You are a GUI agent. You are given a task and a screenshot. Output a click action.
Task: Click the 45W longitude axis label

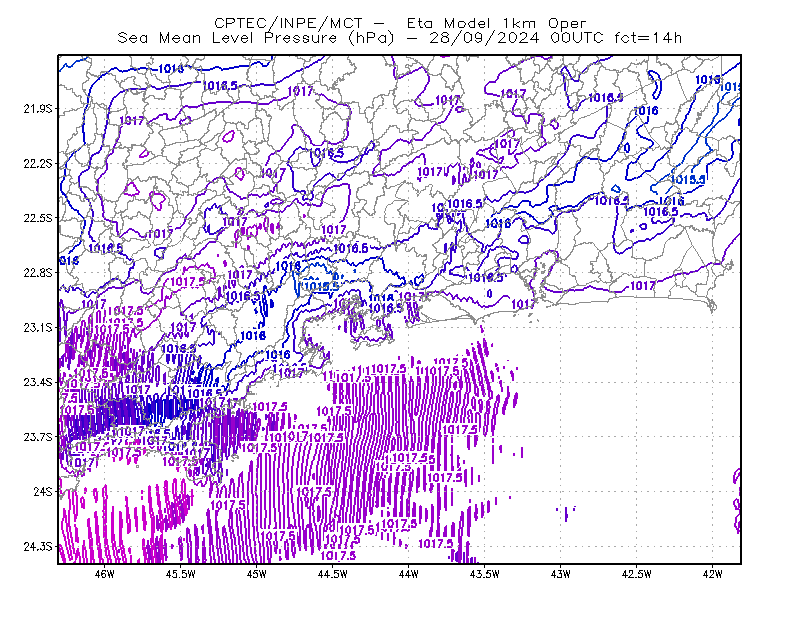coord(257,574)
